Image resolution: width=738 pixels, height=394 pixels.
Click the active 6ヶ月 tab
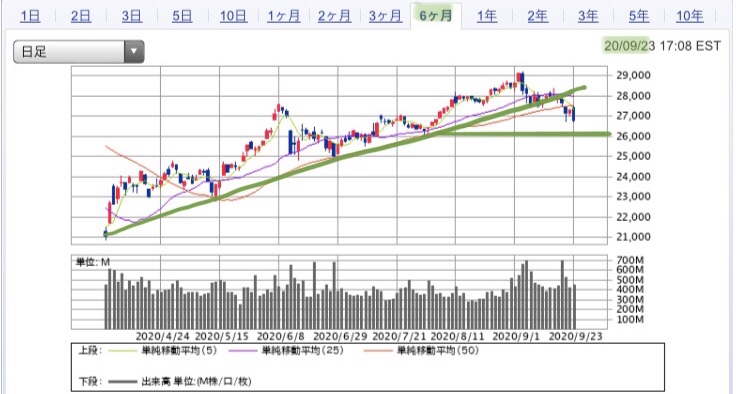click(436, 16)
